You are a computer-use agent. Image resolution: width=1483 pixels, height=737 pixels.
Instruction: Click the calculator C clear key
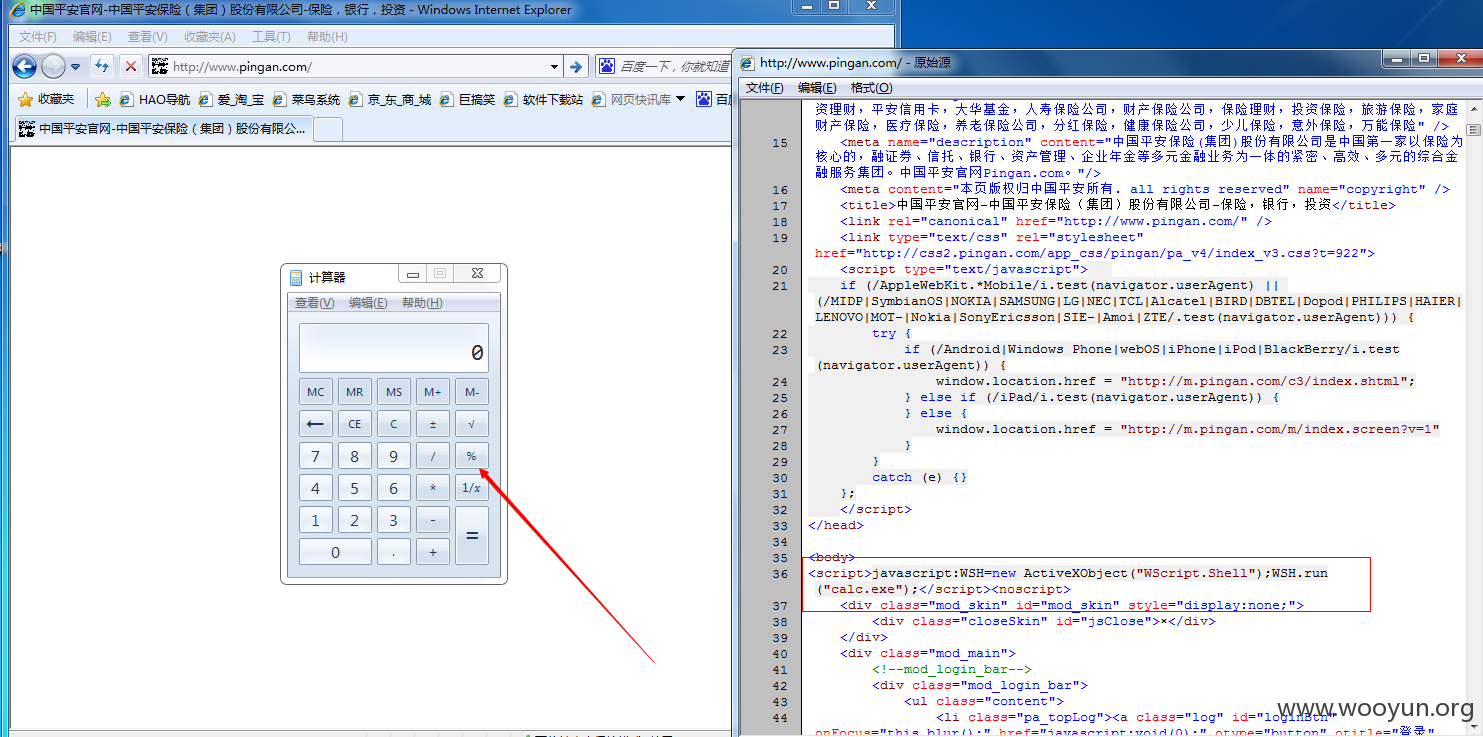(x=394, y=424)
